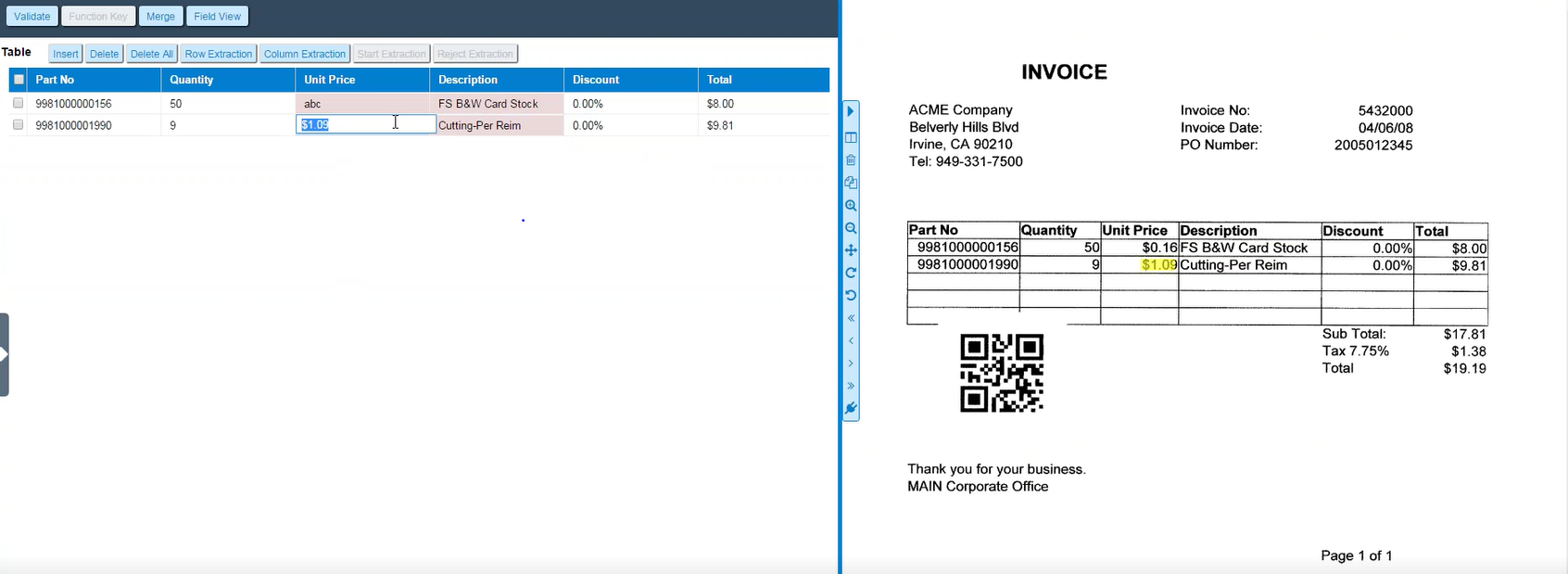The width and height of the screenshot is (1568, 574).
Task: Check the row for part 9981000001990
Action: (x=18, y=124)
